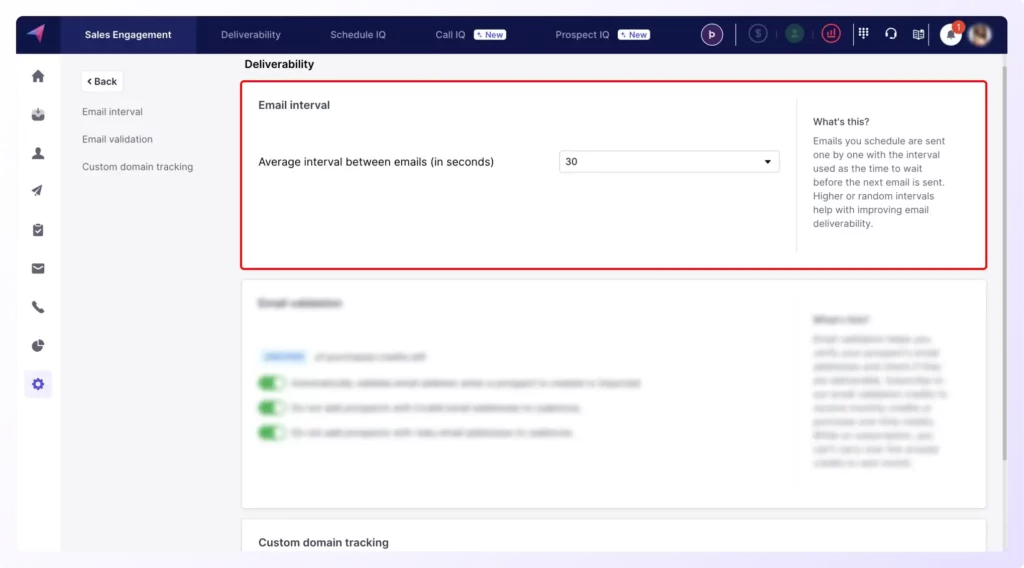Select Custom domain tracking in side menu
Image resolution: width=1024 pixels, height=568 pixels.
(138, 166)
